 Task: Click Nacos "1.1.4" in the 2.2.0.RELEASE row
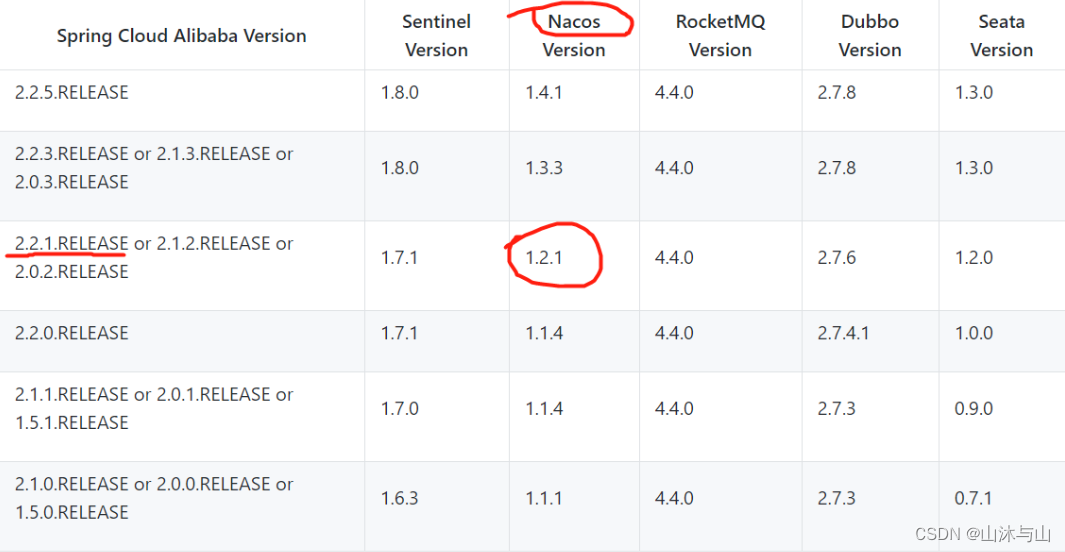click(x=543, y=333)
